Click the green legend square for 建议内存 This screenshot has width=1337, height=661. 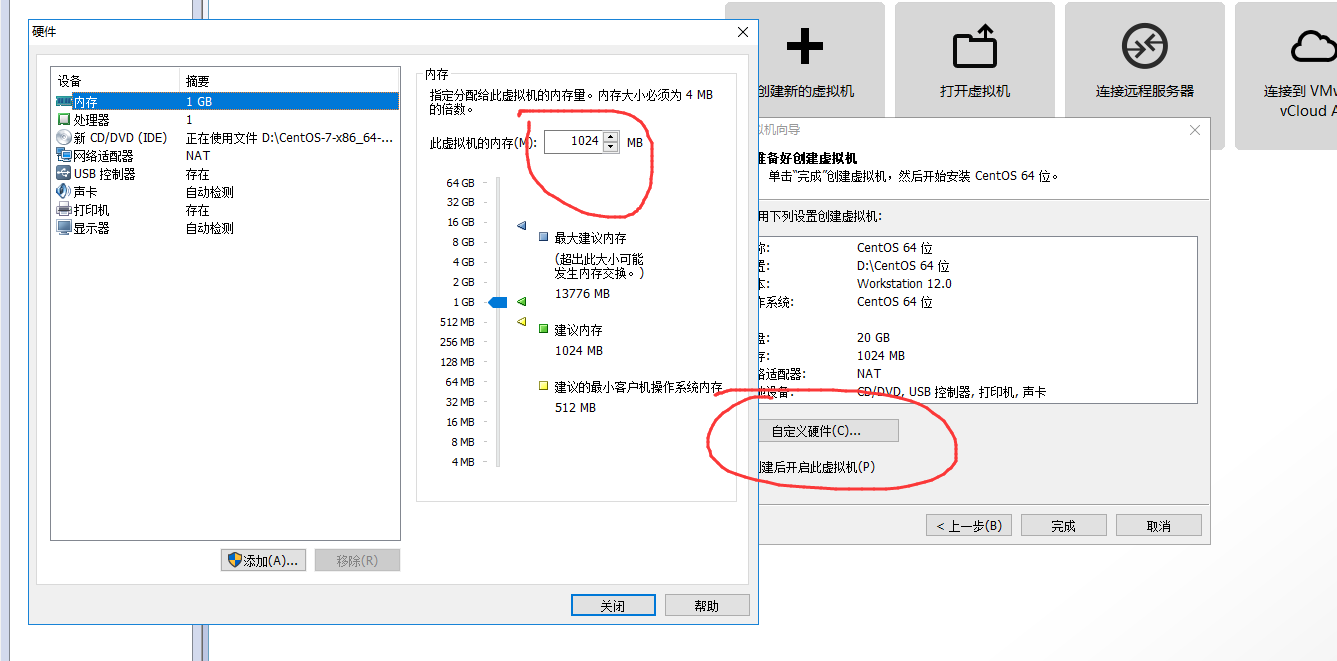tap(543, 329)
